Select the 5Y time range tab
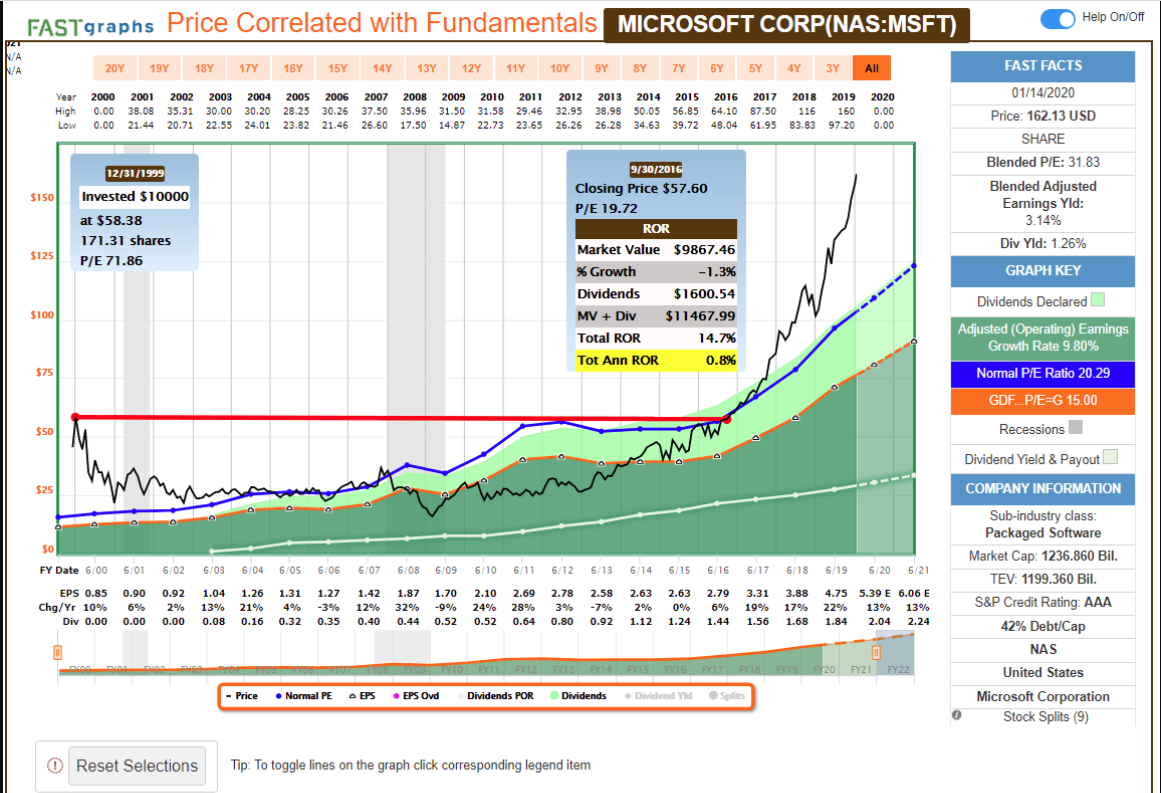1161x793 pixels. pos(755,68)
